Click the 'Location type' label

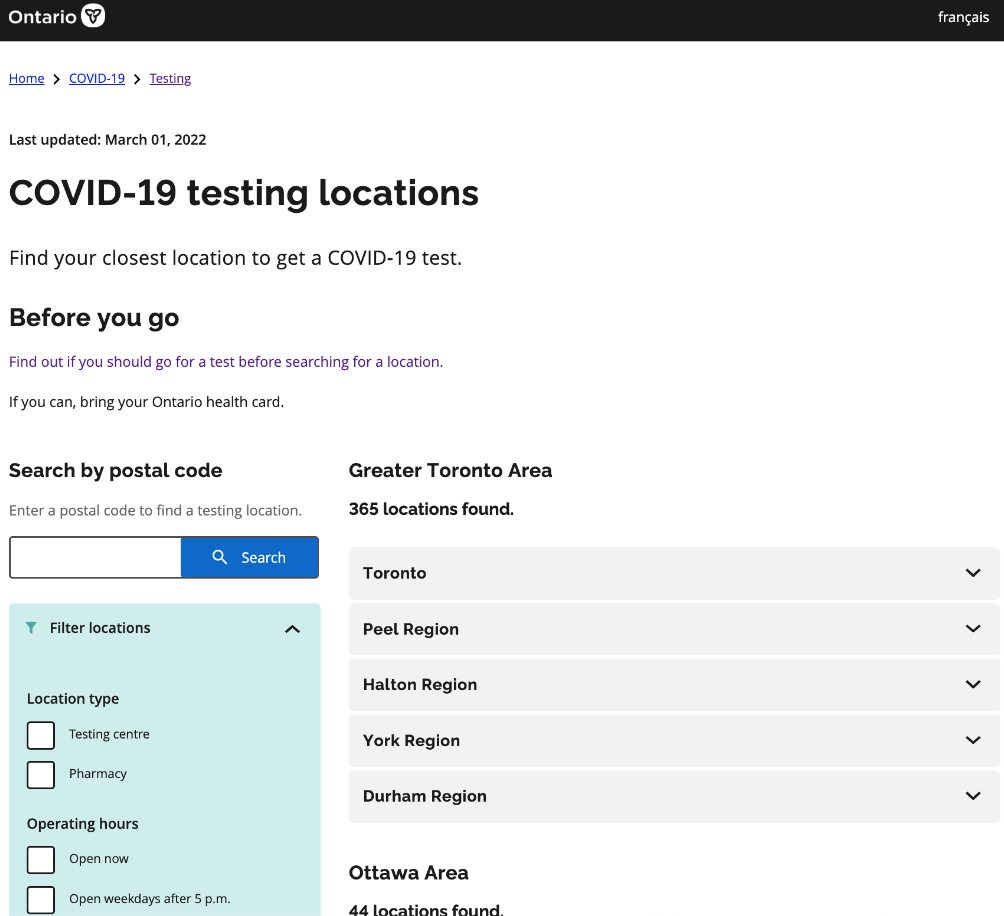pos(73,698)
